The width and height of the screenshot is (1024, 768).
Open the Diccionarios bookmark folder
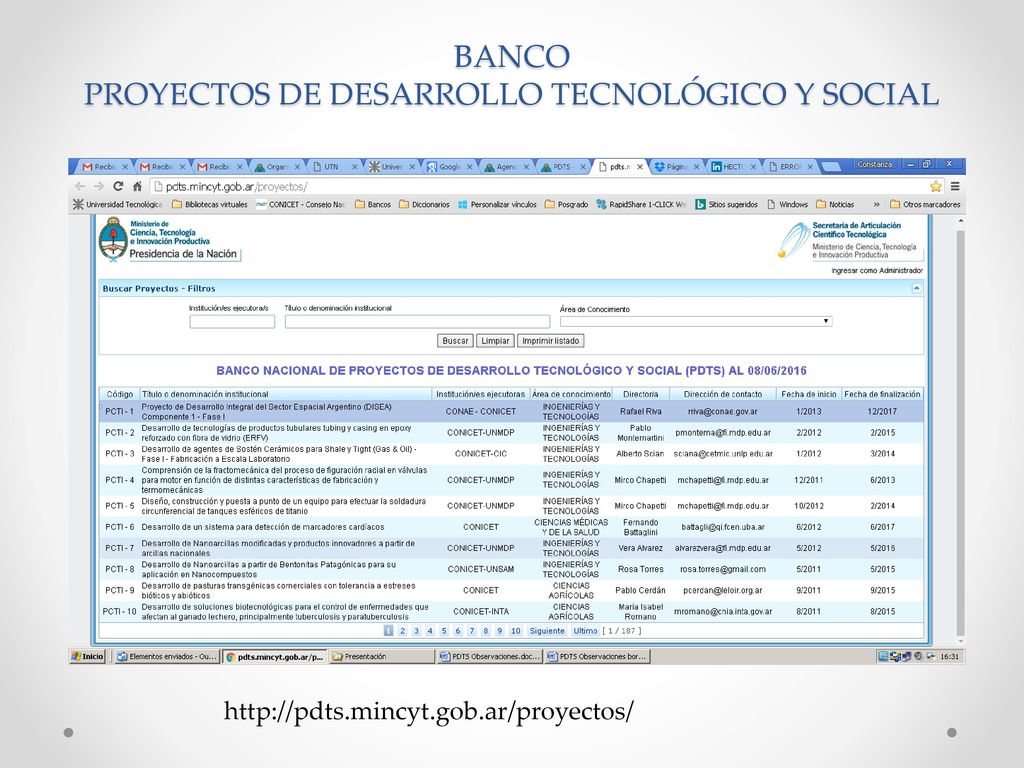[424, 204]
